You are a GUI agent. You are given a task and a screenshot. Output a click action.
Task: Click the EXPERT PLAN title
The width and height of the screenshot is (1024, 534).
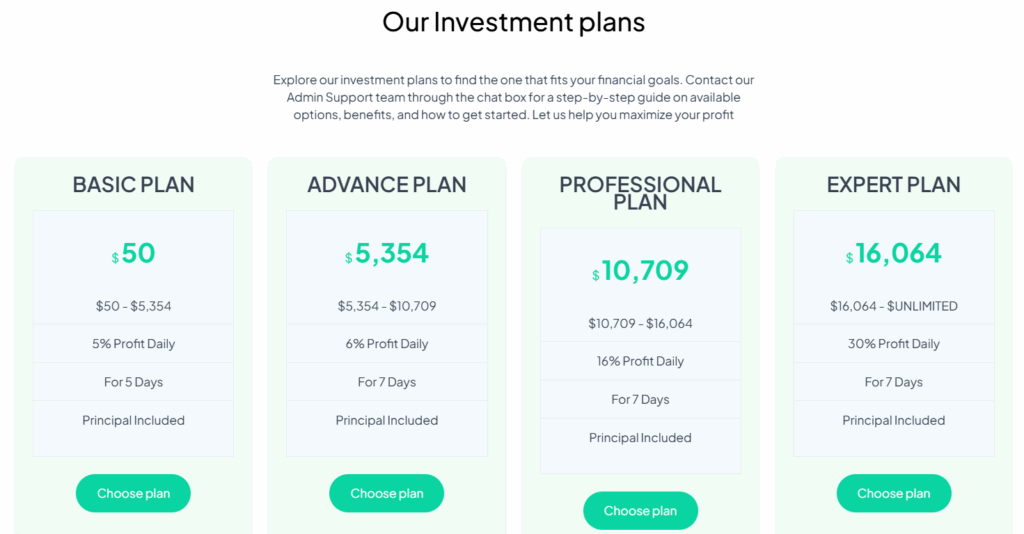(893, 185)
